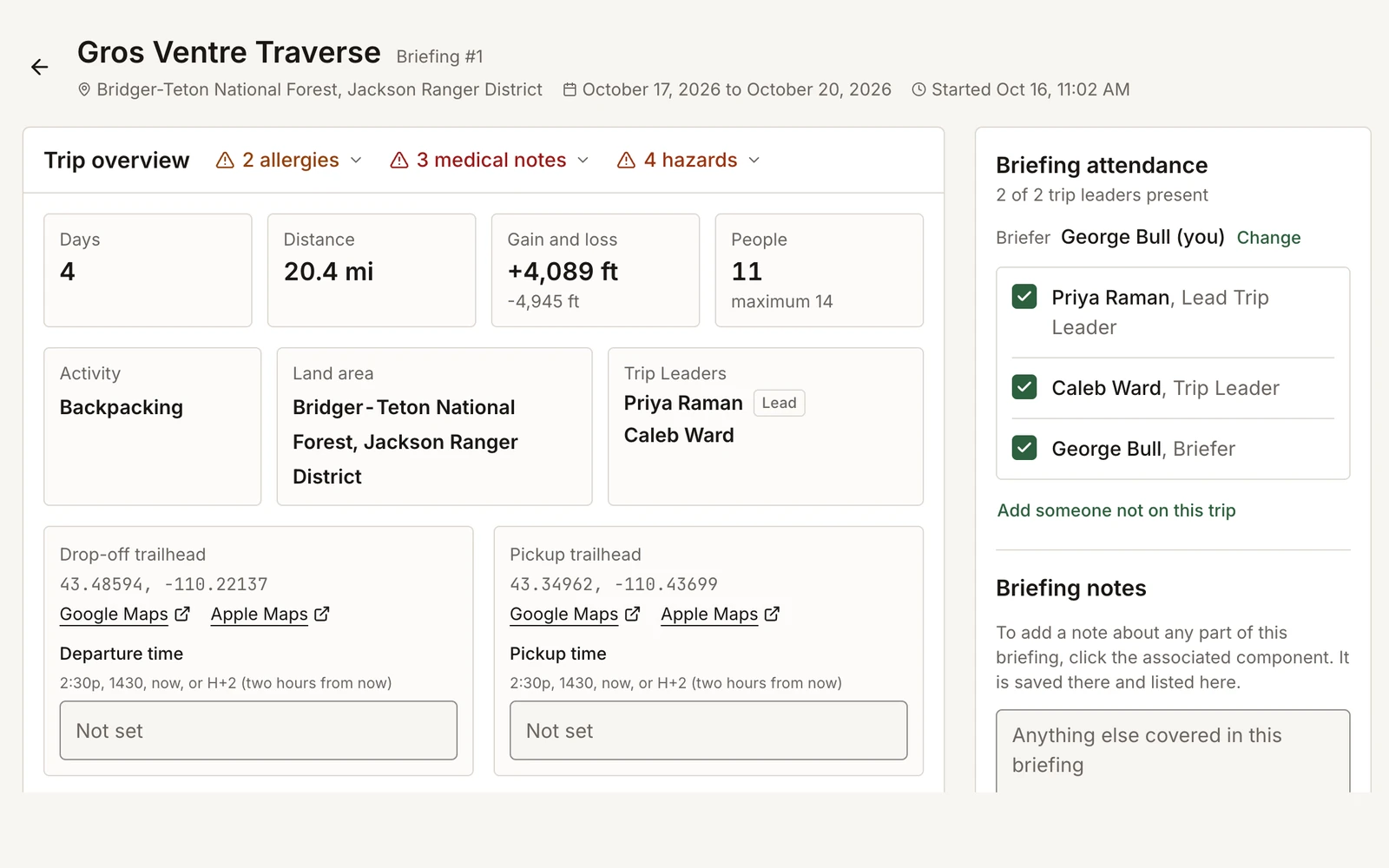Screen dimensions: 1389x868
Task: Click Change briefer link
Action: [x=1268, y=238]
